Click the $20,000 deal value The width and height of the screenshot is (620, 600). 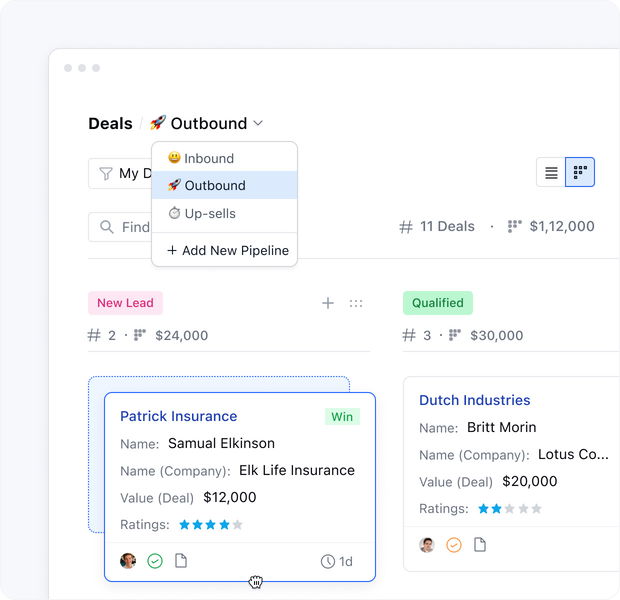(x=529, y=481)
